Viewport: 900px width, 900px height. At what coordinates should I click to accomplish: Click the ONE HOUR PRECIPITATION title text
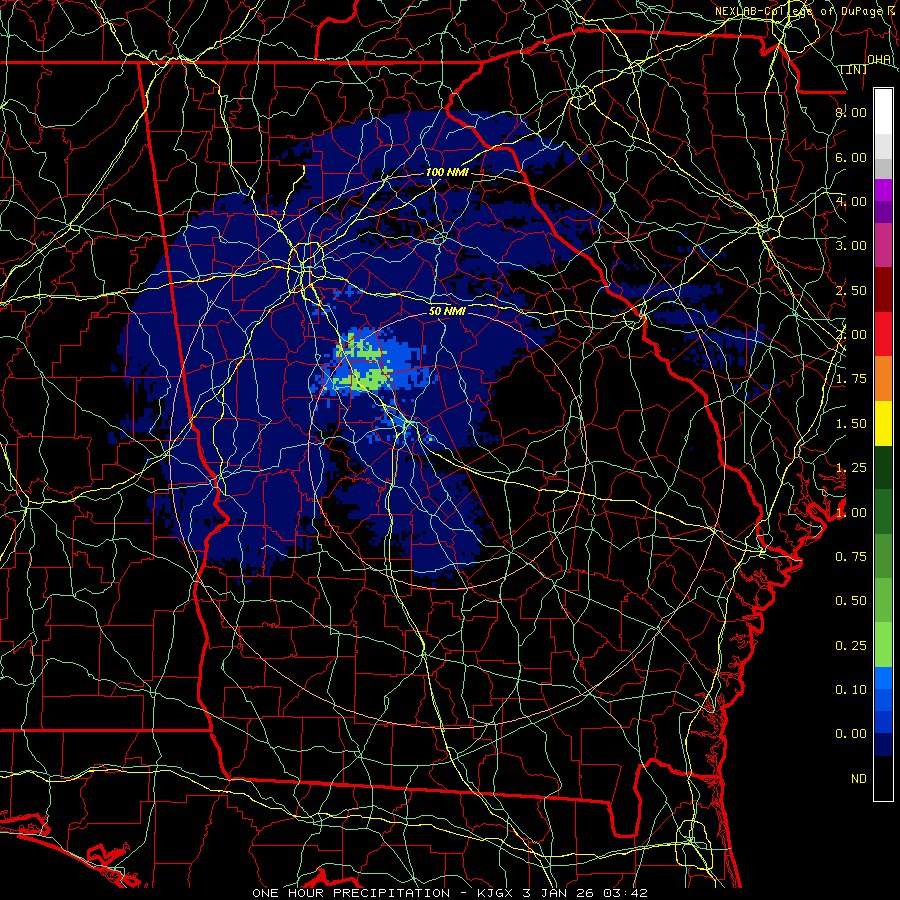coord(351,893)
